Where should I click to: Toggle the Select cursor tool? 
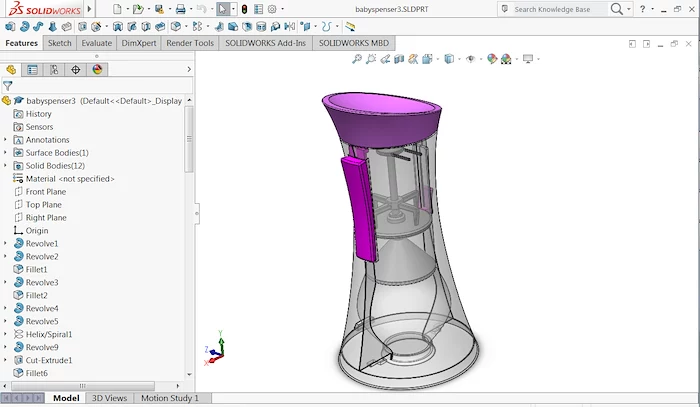[223, 9]
